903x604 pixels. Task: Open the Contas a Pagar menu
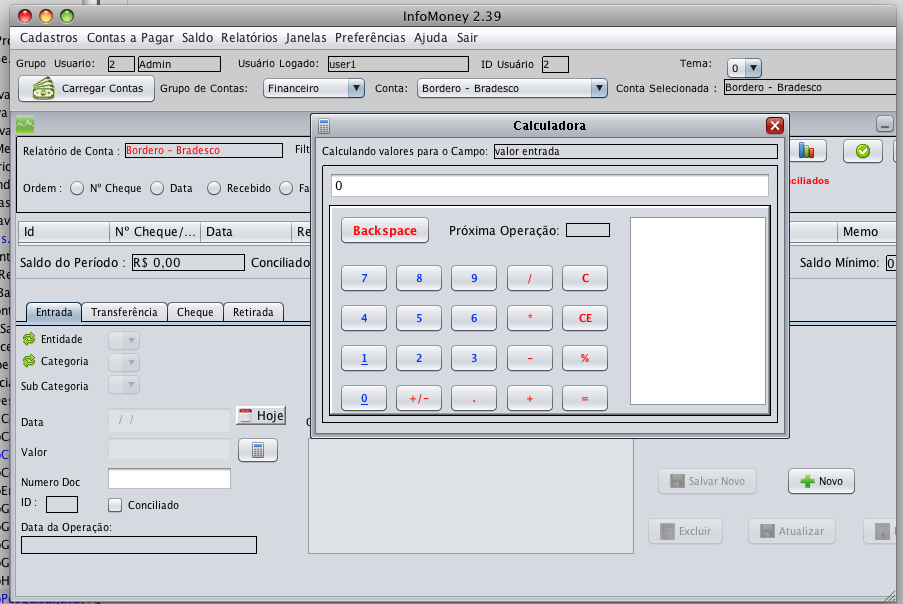[x=130, y=37]
